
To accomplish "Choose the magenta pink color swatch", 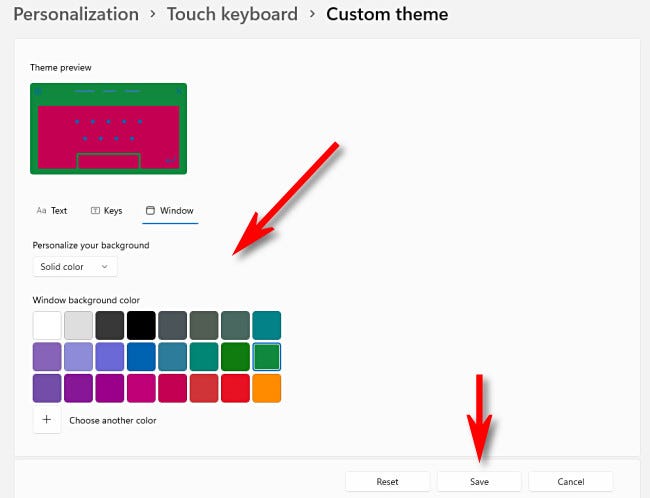I will [141, 388].
